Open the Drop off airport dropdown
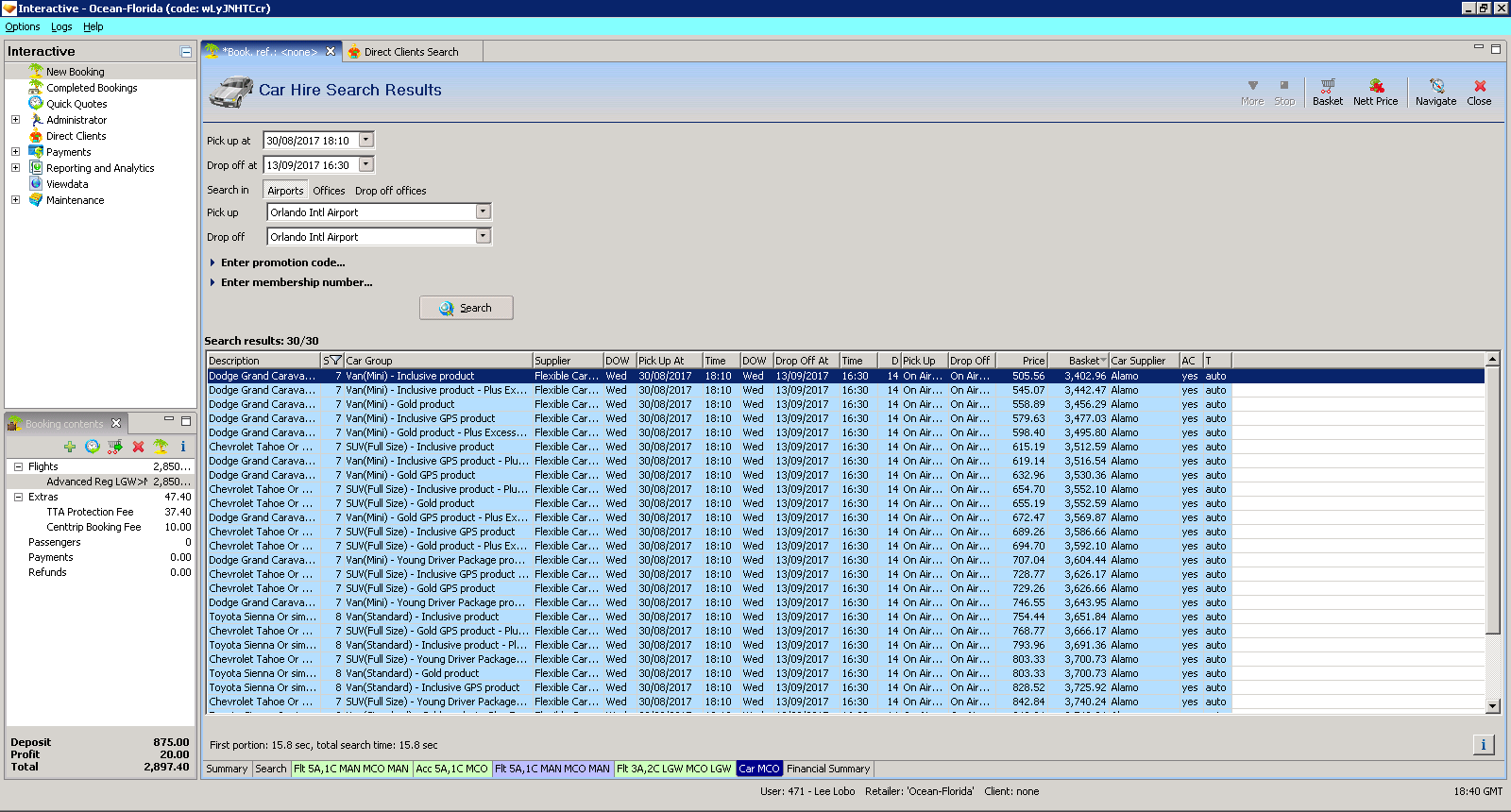Screen dimensions: 1511x812 click(x=484, y=236)
